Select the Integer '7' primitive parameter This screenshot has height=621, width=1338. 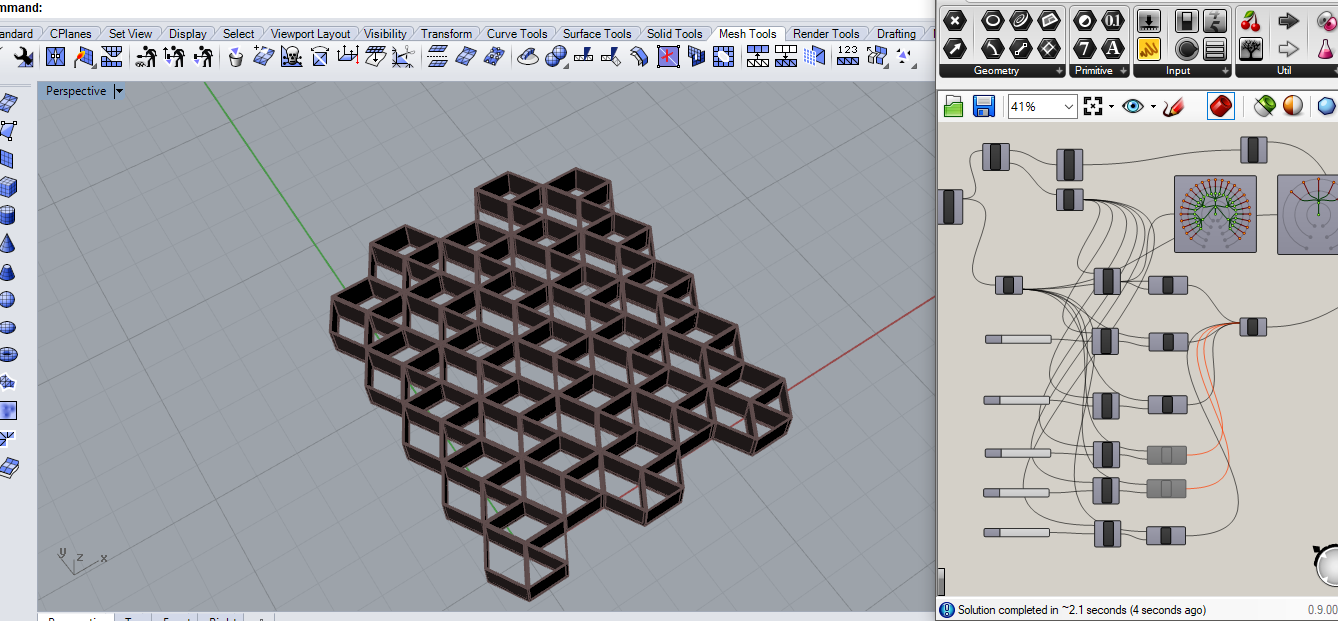1085,47
